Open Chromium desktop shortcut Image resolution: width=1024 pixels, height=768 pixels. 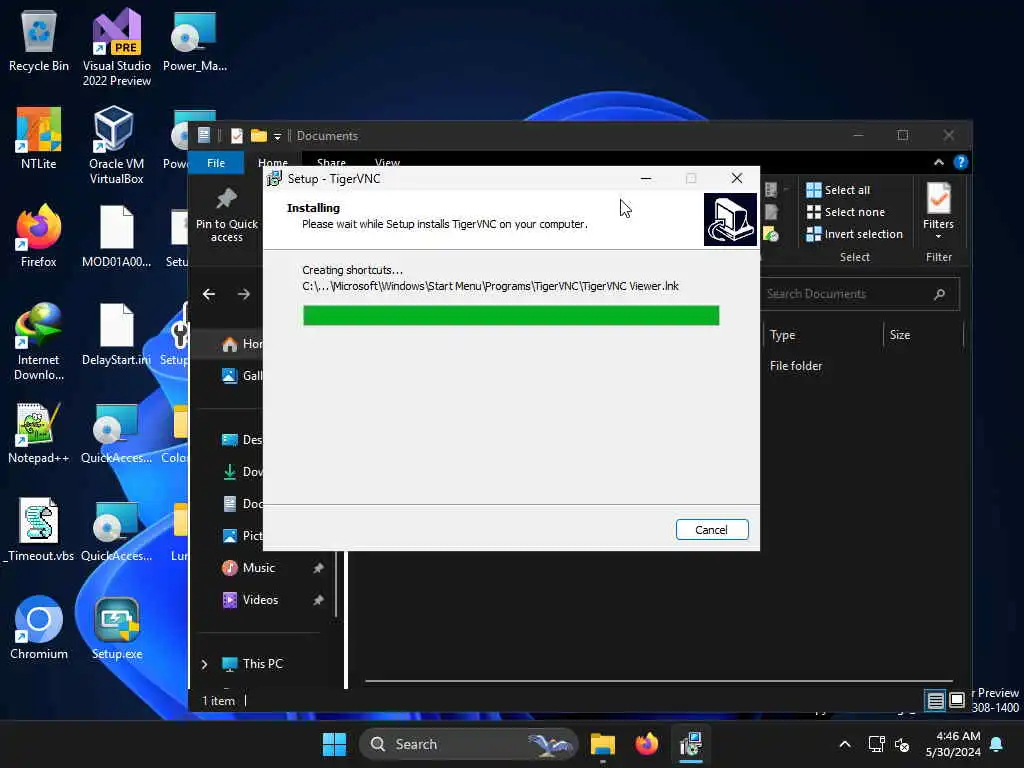click(39, 628)
